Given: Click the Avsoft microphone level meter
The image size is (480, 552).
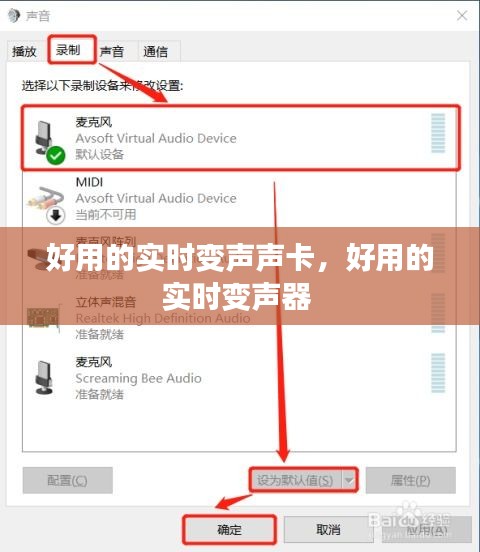Looking at the screenshot, I should (x=438, y=133).
